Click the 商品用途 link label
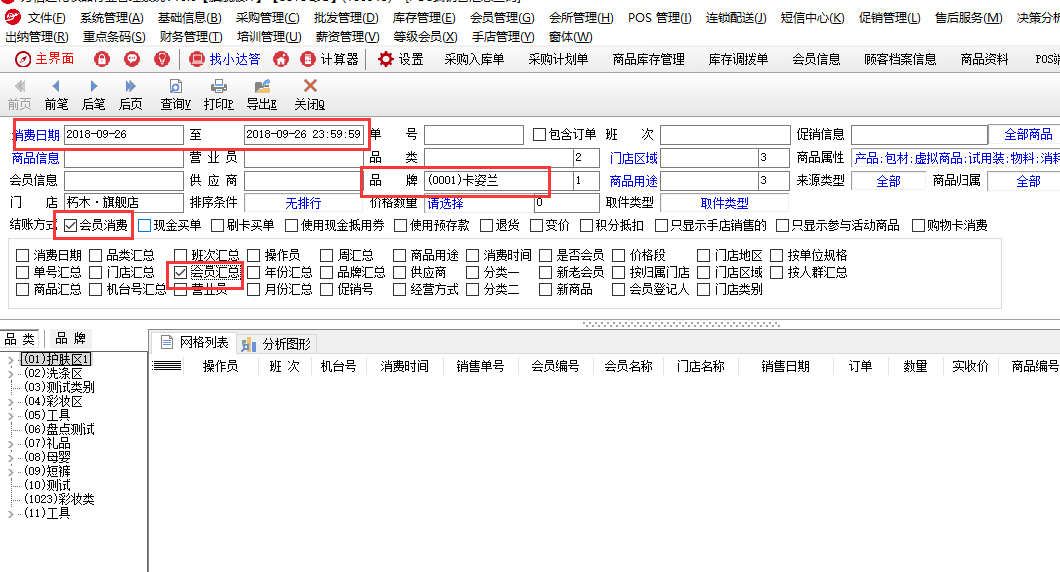 [x=633, y=181]
